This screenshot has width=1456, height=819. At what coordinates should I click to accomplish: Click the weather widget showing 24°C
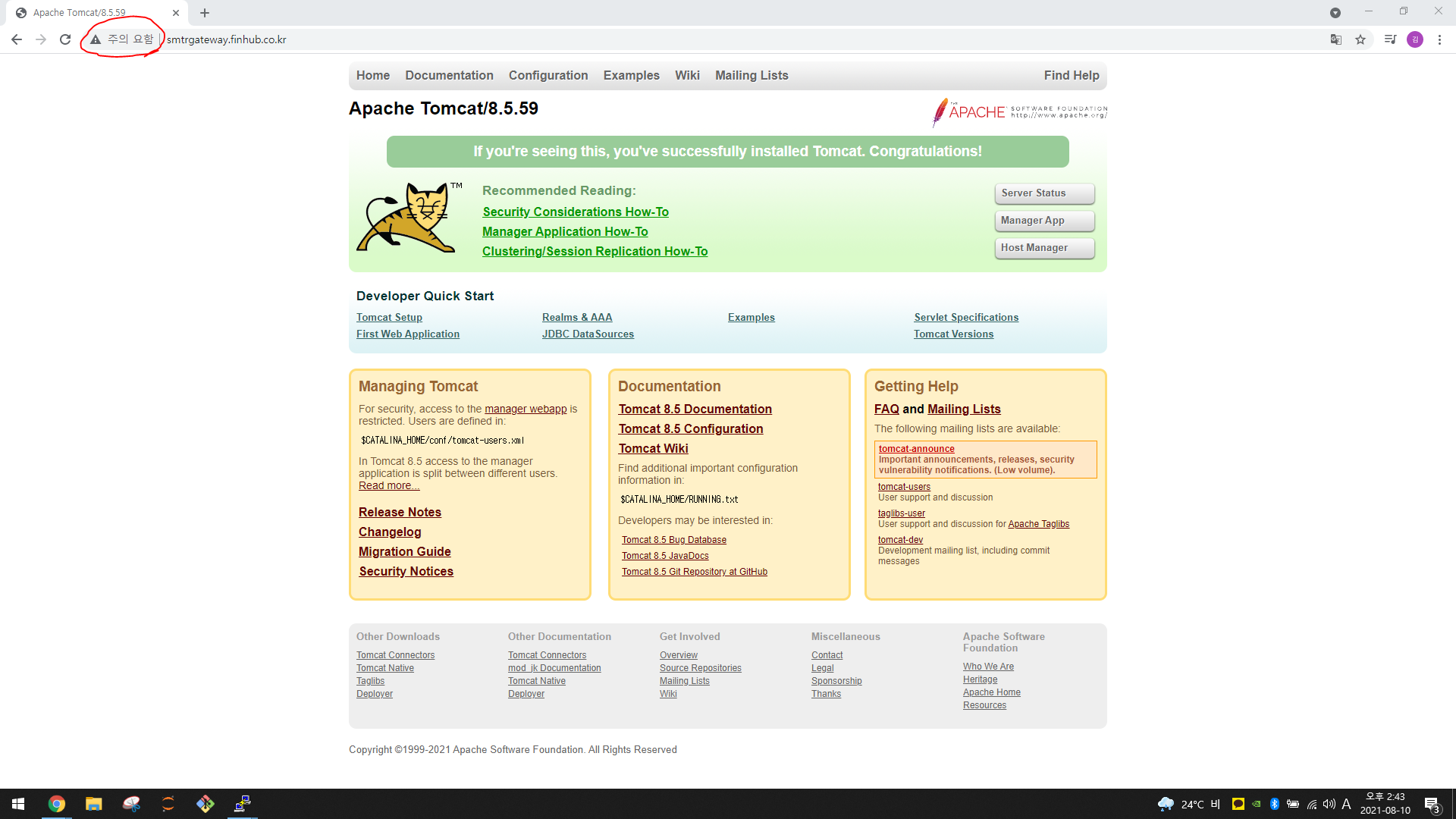1188,804
